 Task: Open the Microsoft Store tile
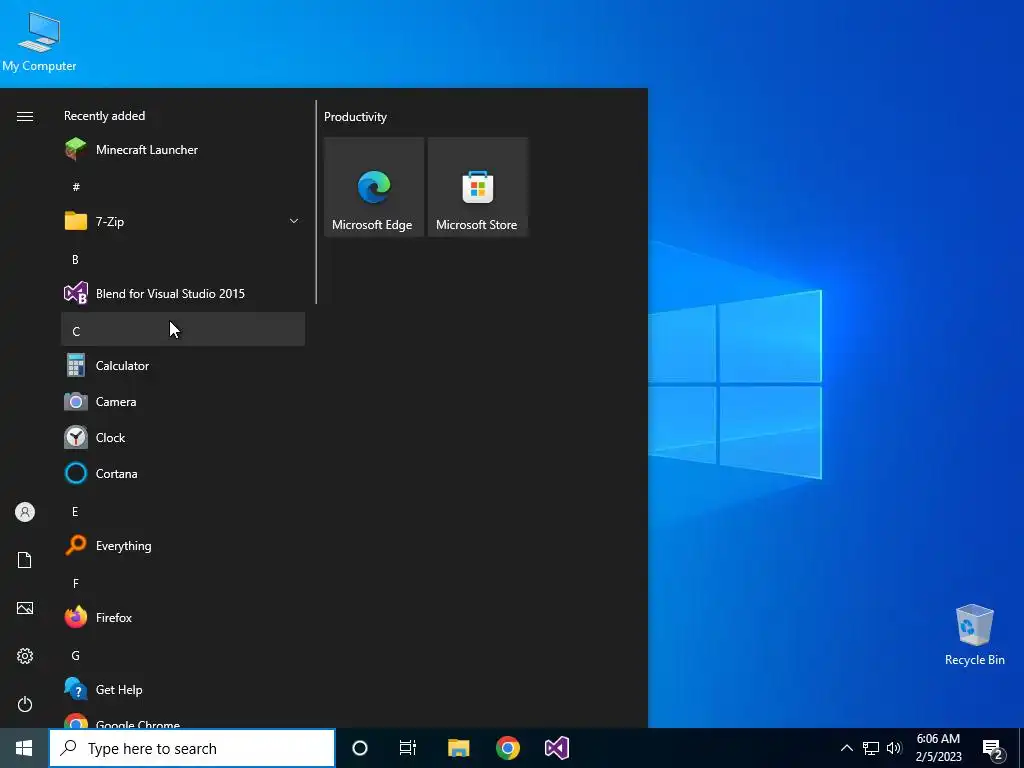477,187
